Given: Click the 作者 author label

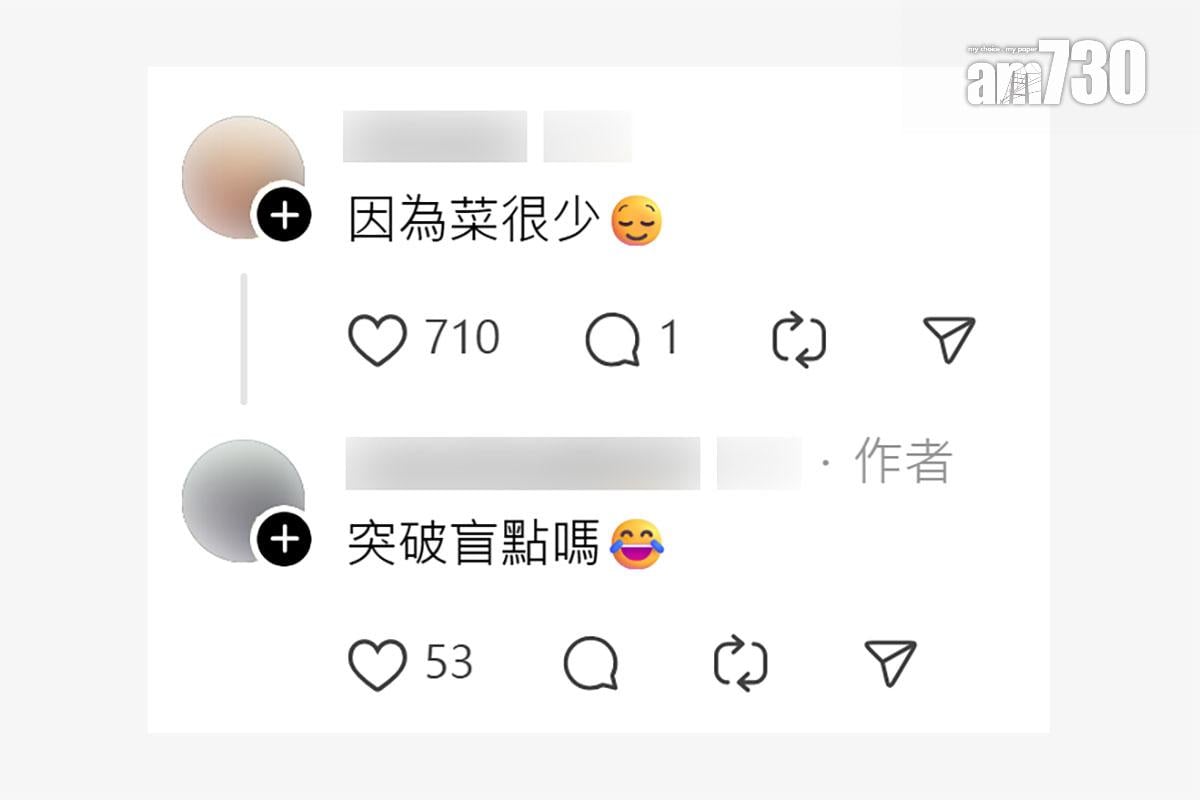Looking at the screenshot, I should pos(903,462).
